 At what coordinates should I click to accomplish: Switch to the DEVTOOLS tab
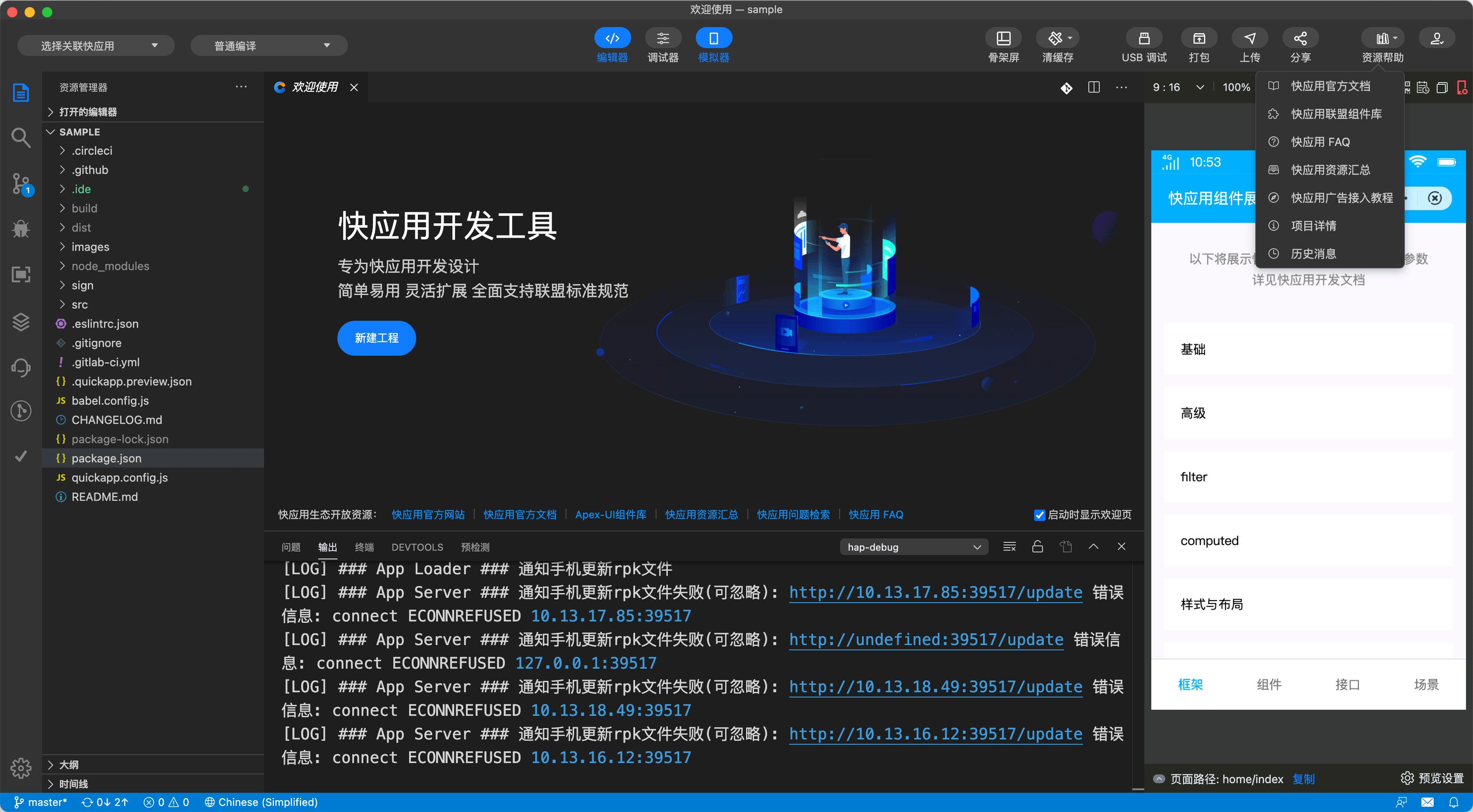[417, 547]
